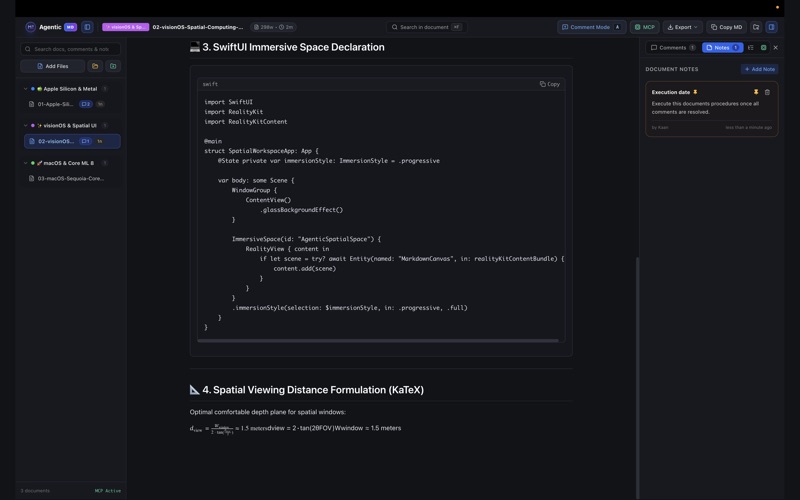The height and width of the screenshot is (500, 800).
Task: Click the Agentic avatar logo
Action: [x=30, y=27]
